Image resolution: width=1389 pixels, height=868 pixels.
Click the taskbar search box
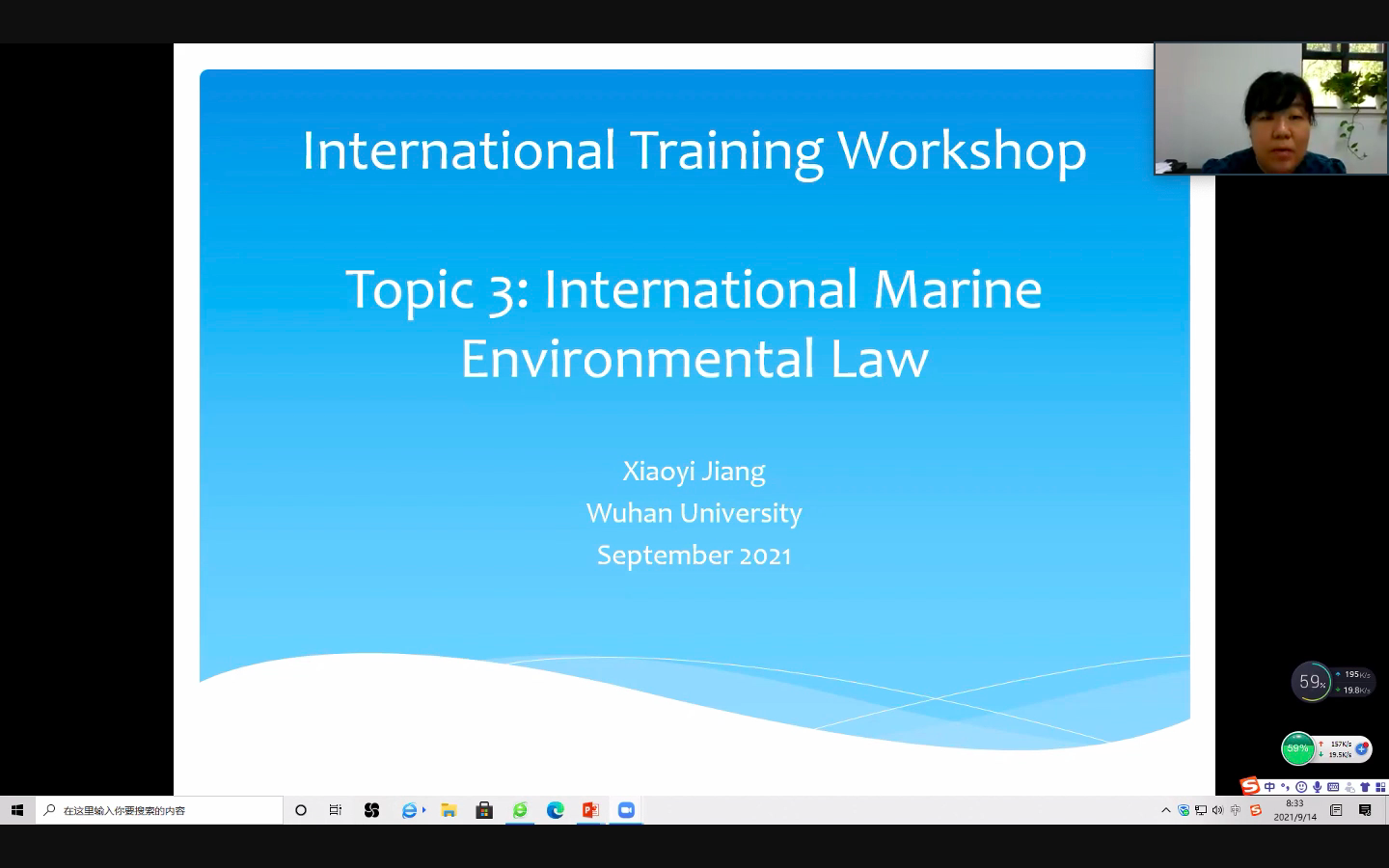[159, 810]
